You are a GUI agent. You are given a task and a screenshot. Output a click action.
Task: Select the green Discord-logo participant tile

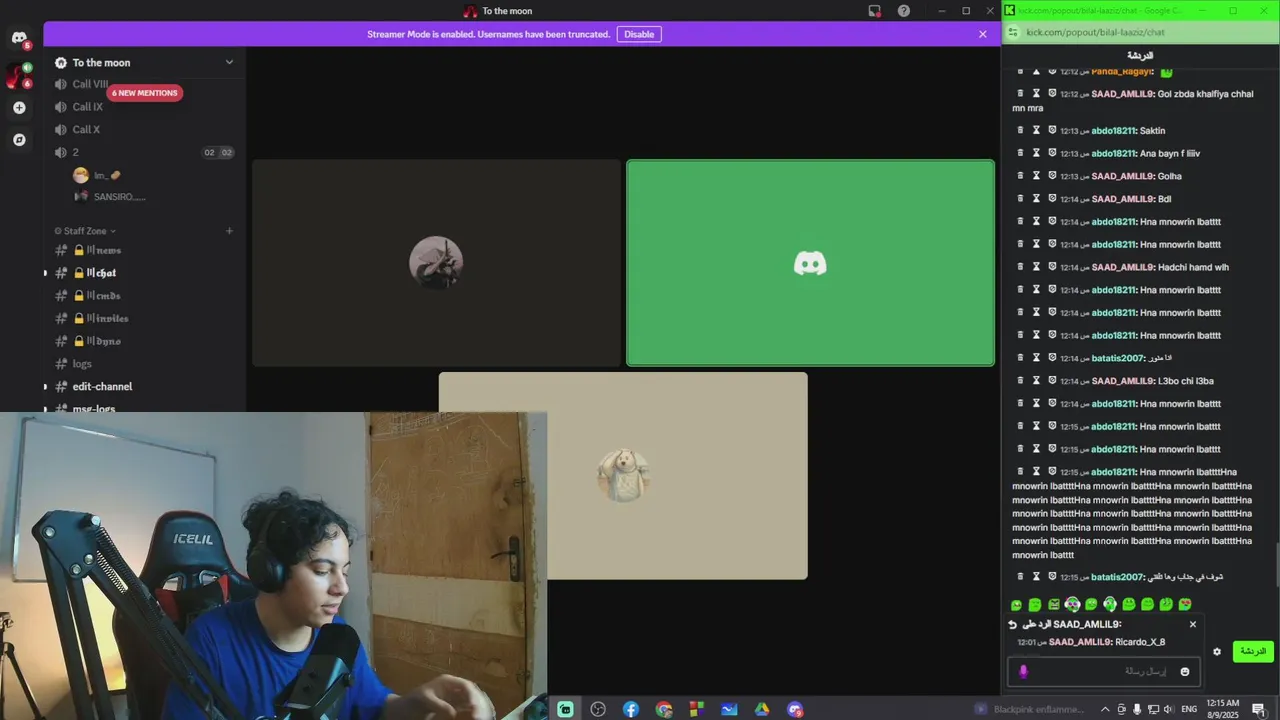pos(810,263)
